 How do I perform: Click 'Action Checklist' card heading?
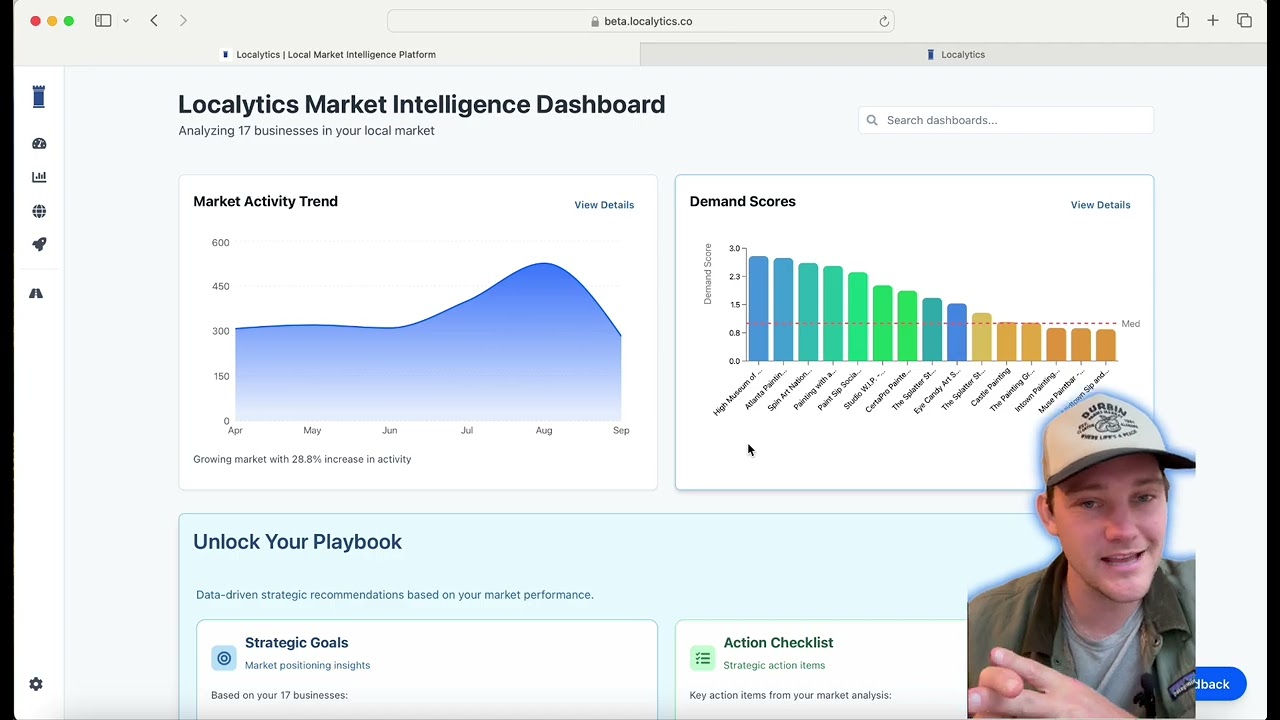click(778, 643)
